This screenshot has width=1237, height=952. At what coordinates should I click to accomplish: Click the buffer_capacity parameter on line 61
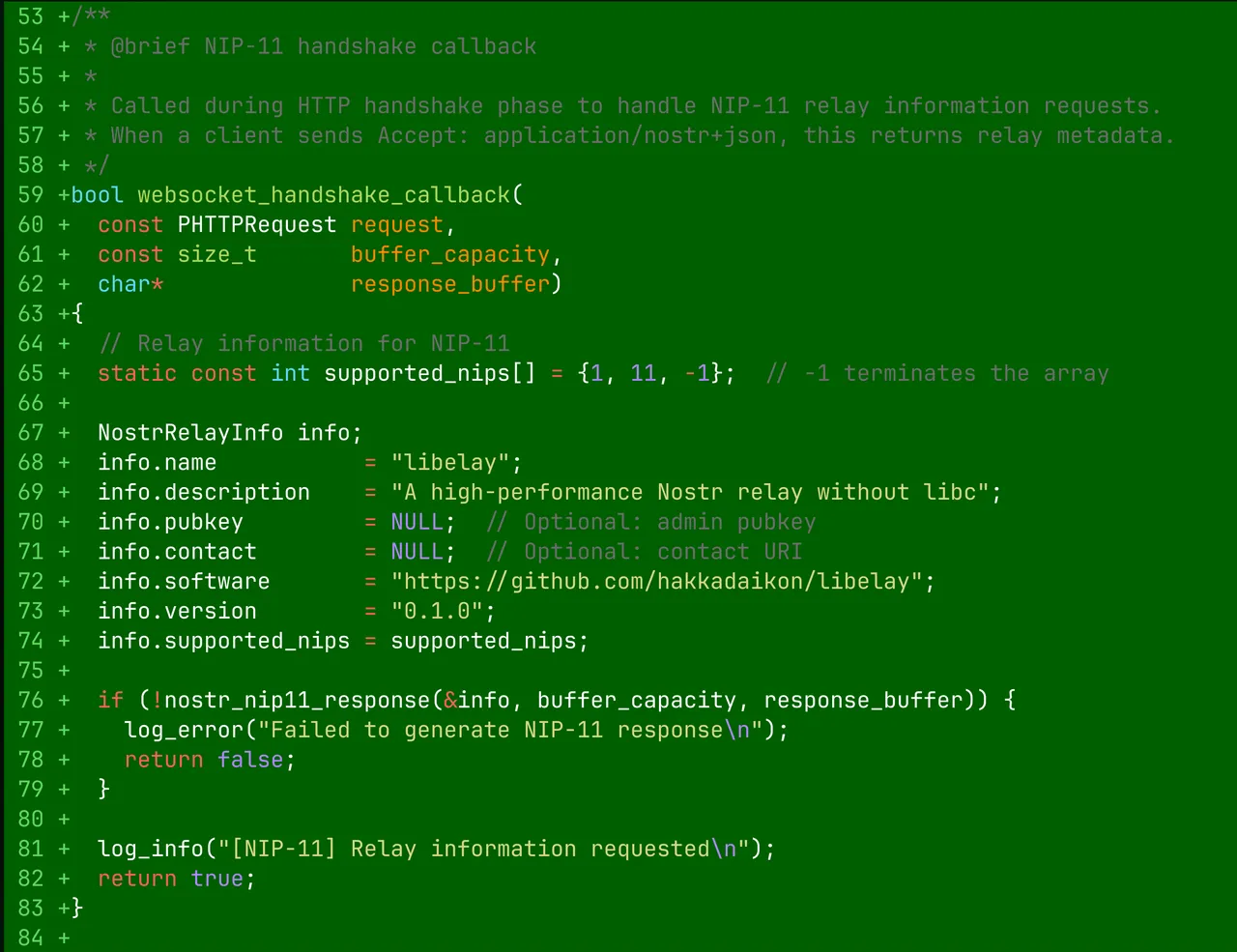pos(450,255)
